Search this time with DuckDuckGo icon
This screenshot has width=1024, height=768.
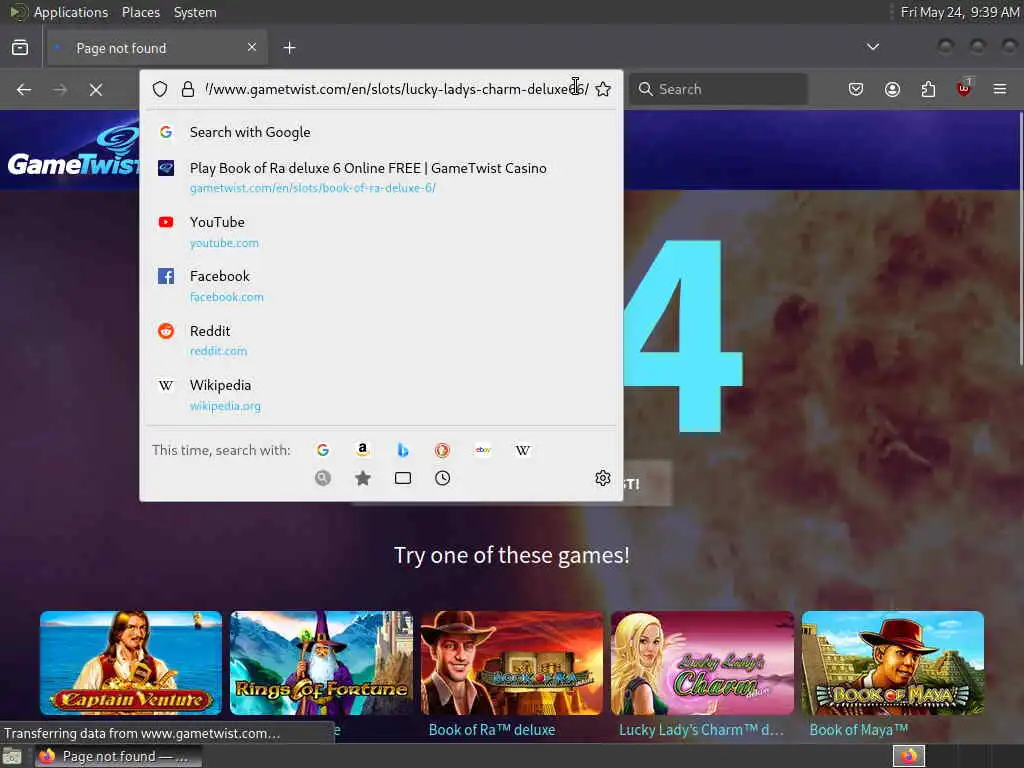click(442, 450)
